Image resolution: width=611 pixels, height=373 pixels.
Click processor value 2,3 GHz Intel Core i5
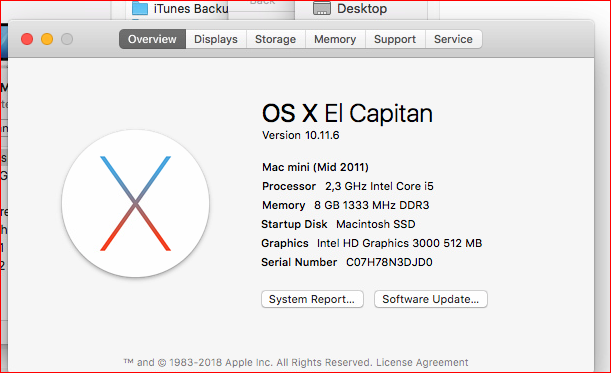379,186
